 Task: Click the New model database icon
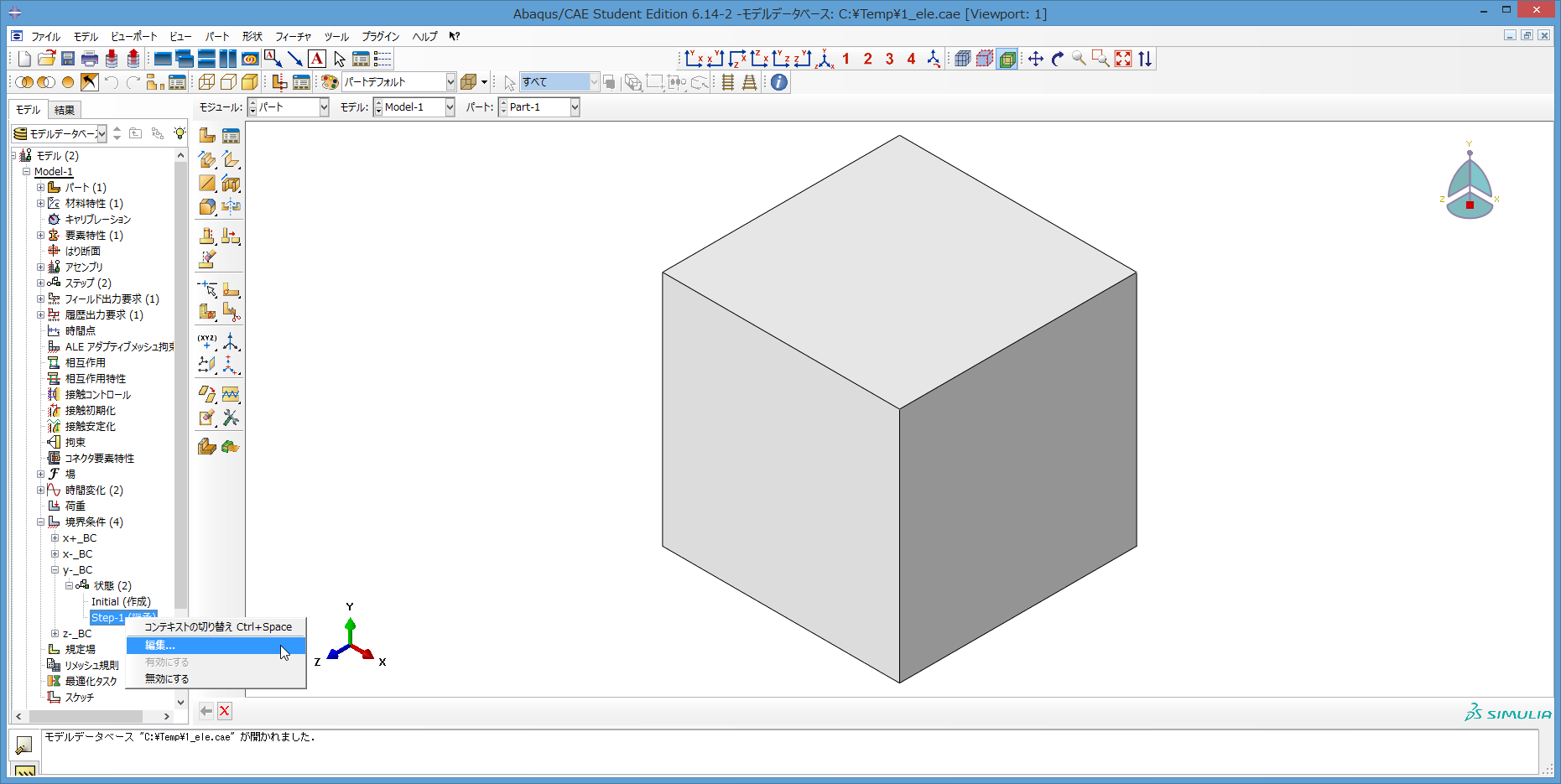[24, 59]
